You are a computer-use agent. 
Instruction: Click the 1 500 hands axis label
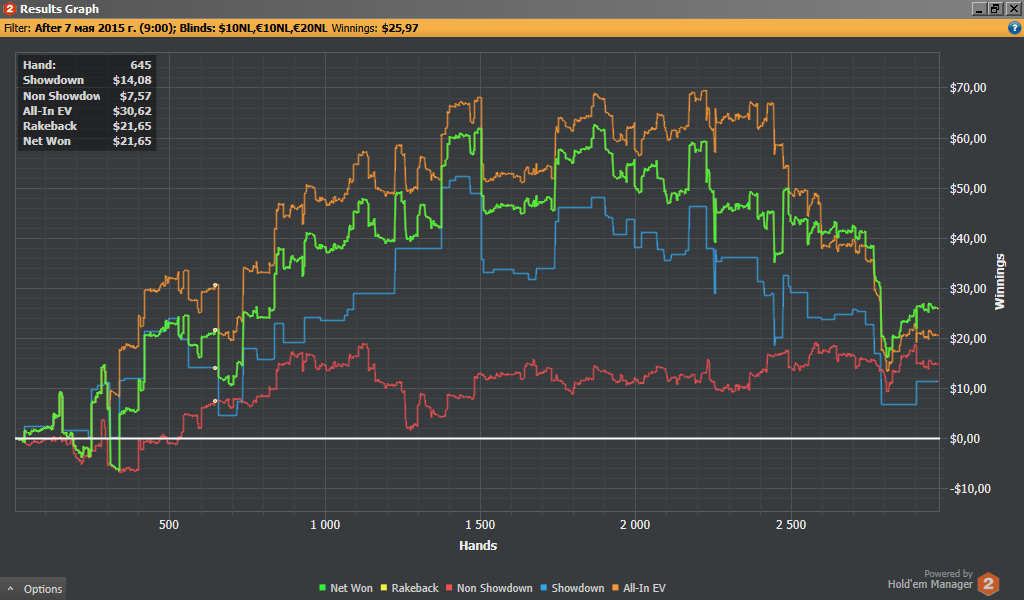click(480, 524)
